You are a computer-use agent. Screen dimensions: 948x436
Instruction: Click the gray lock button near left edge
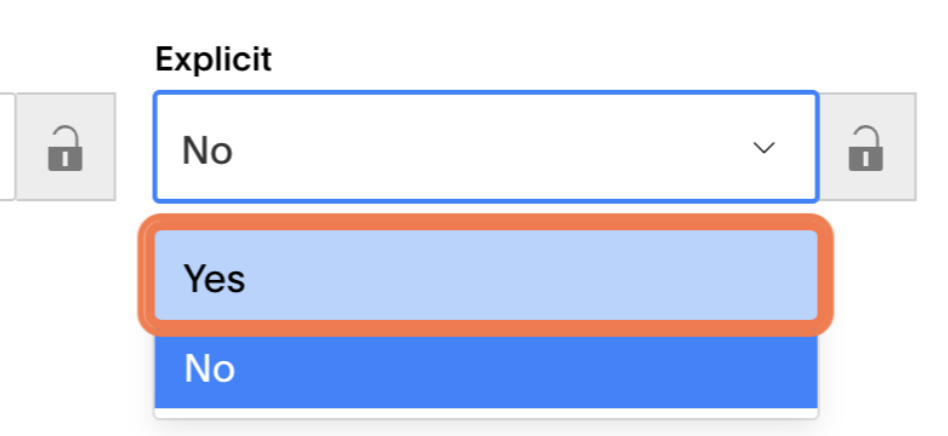(x=65, y=147)
